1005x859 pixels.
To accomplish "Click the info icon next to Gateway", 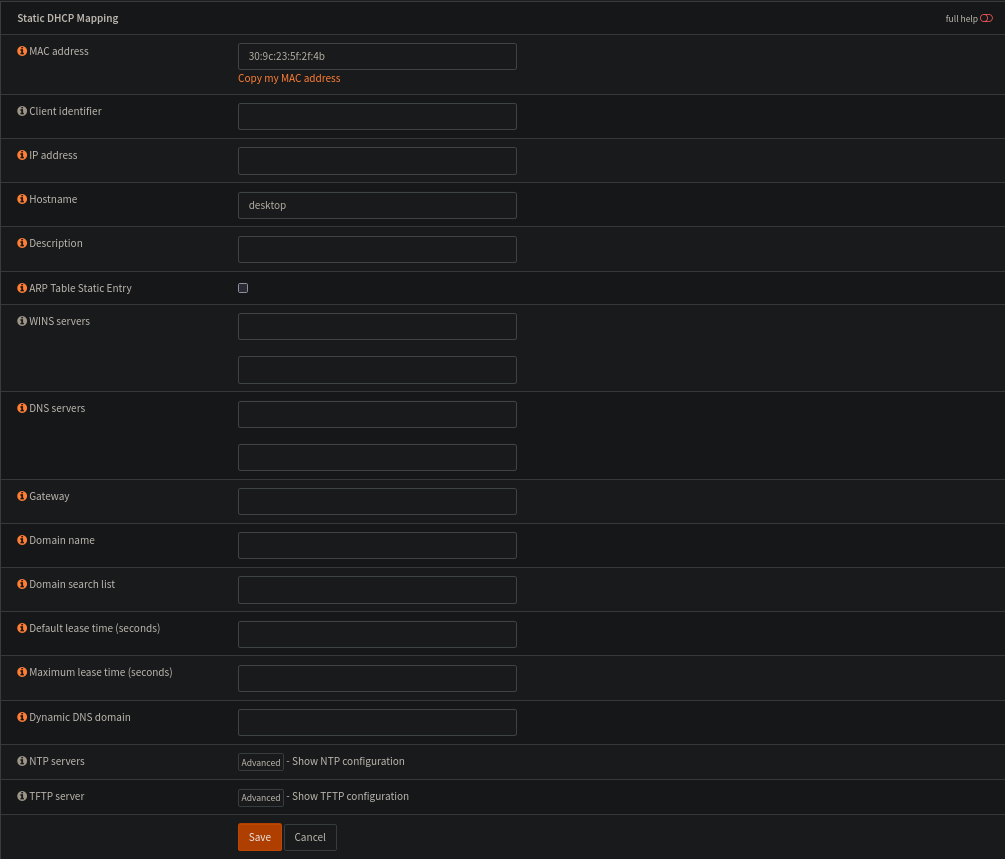I will point(22,496).
